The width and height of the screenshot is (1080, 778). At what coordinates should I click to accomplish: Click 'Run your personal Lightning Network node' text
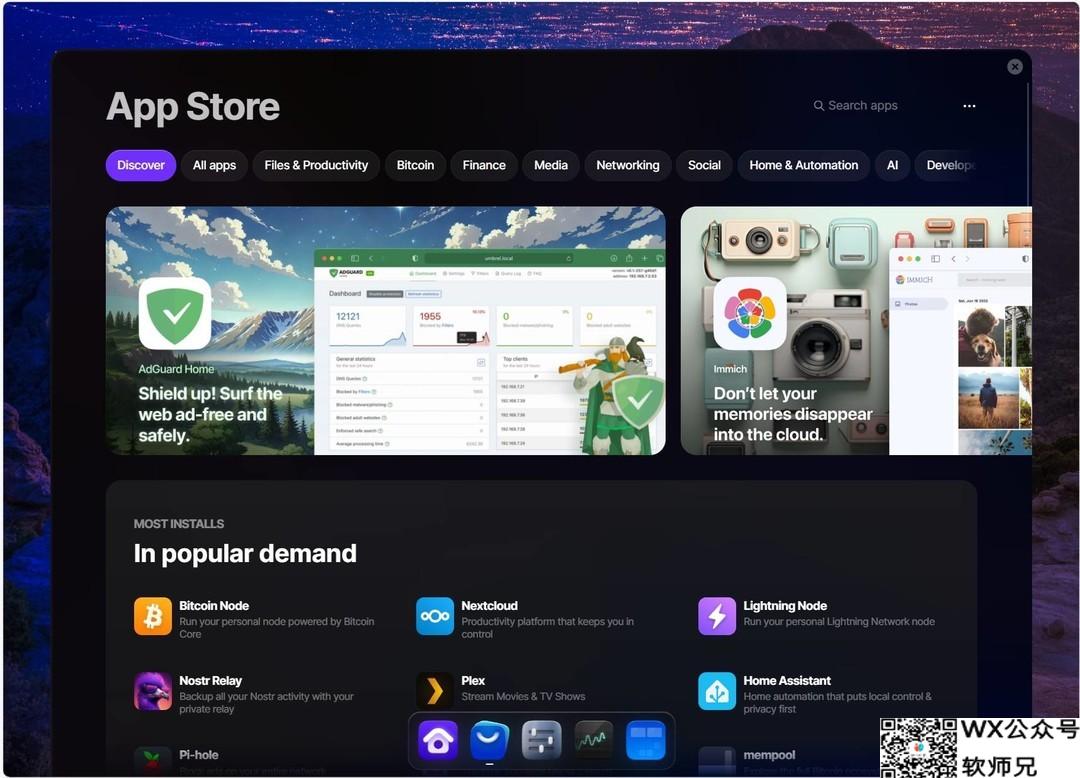839,622
